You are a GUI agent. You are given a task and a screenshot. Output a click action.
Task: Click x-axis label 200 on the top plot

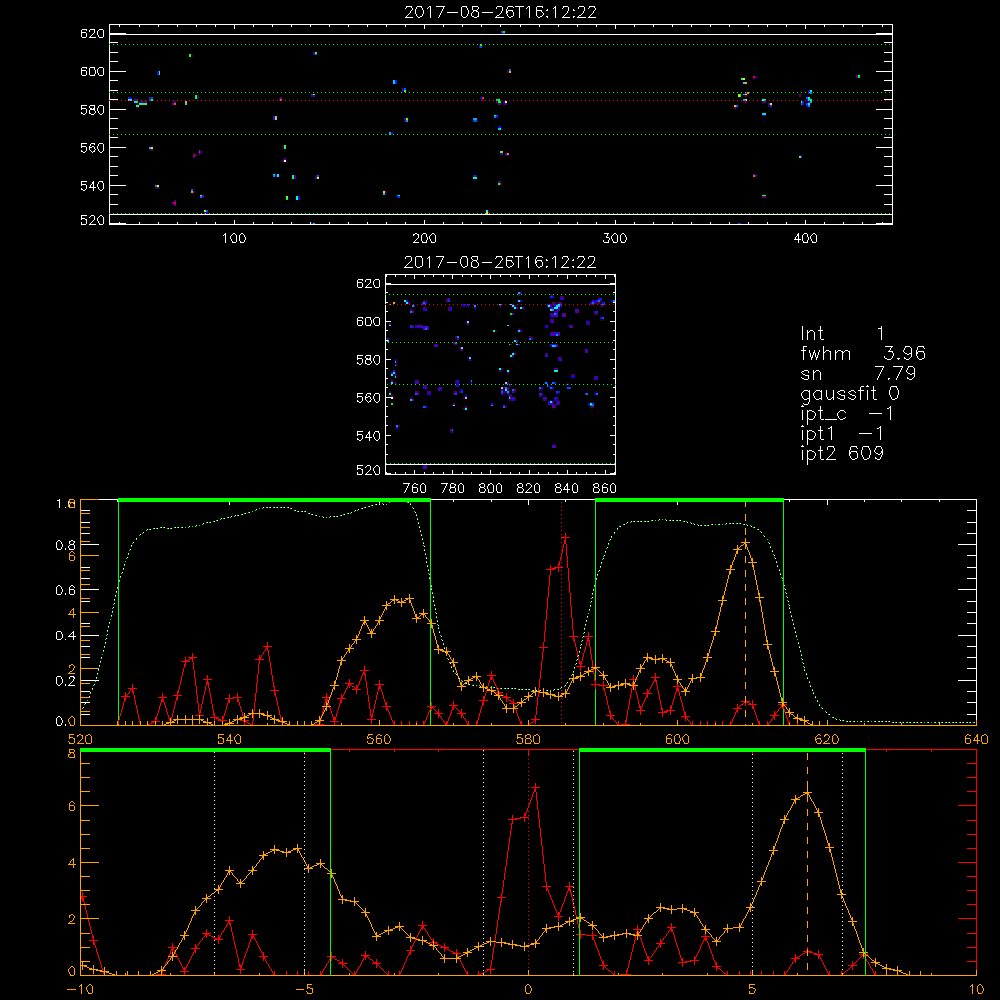point(424,239)
